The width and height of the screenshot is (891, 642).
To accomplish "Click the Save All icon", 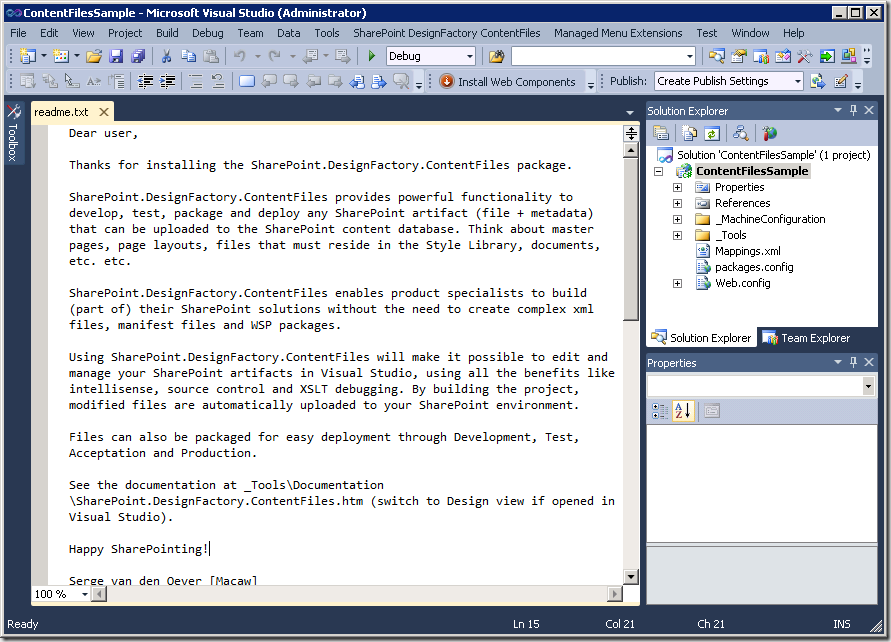I will pyautogui.click(x=138, y=56).
